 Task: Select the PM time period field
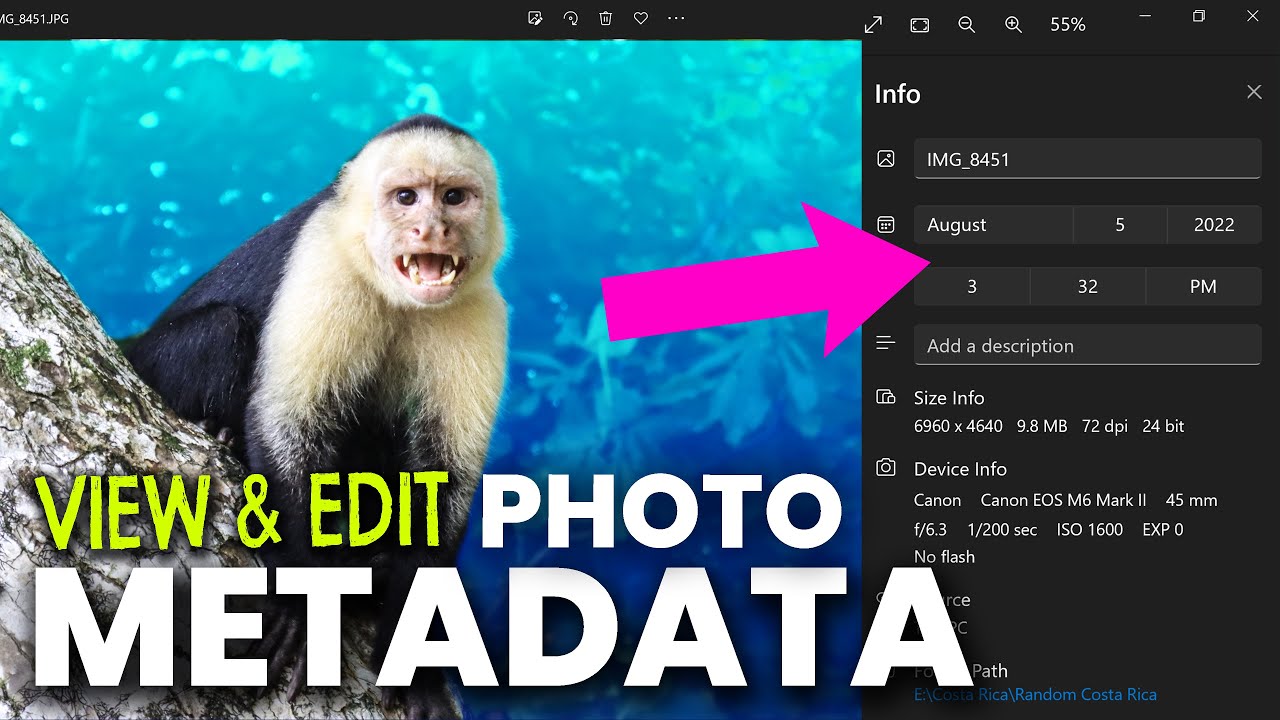pos(1203,287)
